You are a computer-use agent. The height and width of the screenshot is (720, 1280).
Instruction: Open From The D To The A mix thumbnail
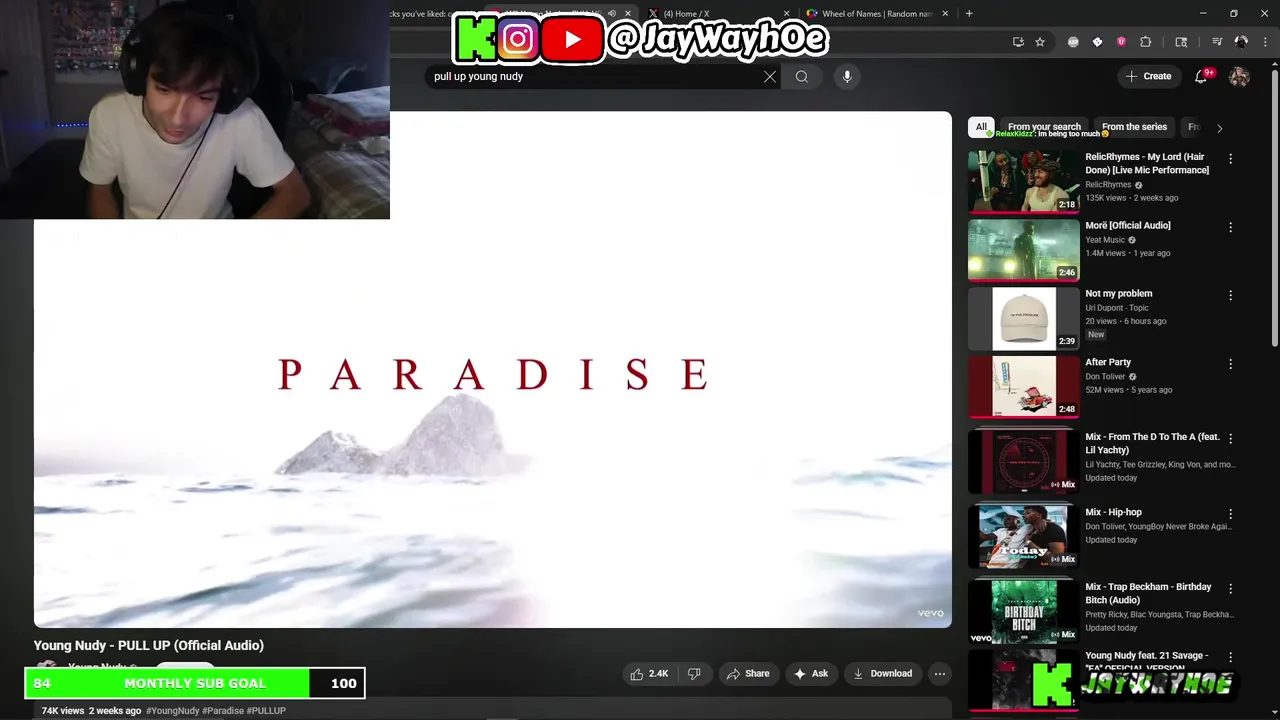click(x=1024, y=461)
